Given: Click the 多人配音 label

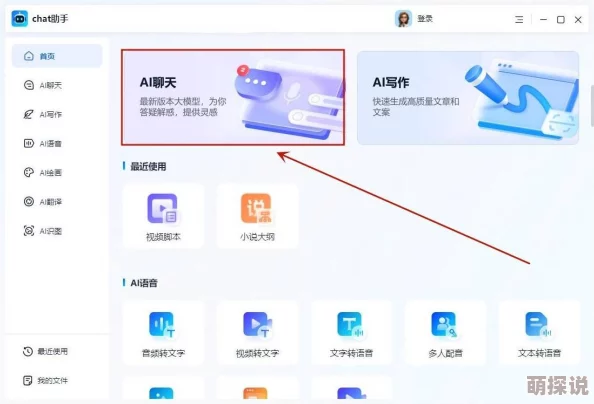Looking at the screenshot, I should (x=446, y=353).
